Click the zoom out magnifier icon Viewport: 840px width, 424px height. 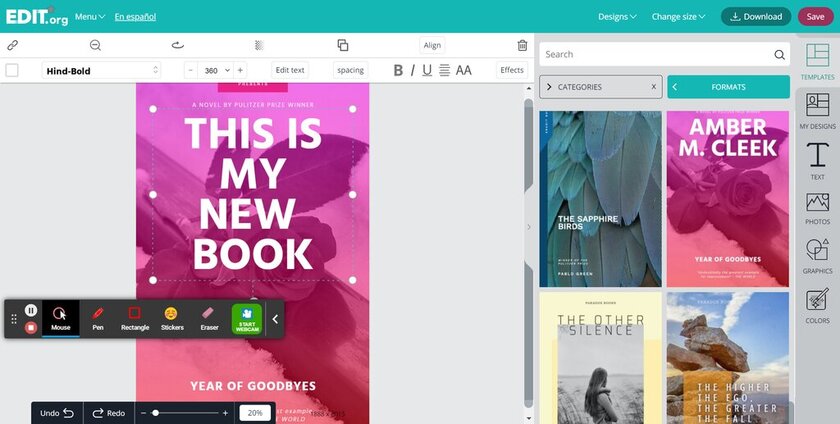(95, 45)
